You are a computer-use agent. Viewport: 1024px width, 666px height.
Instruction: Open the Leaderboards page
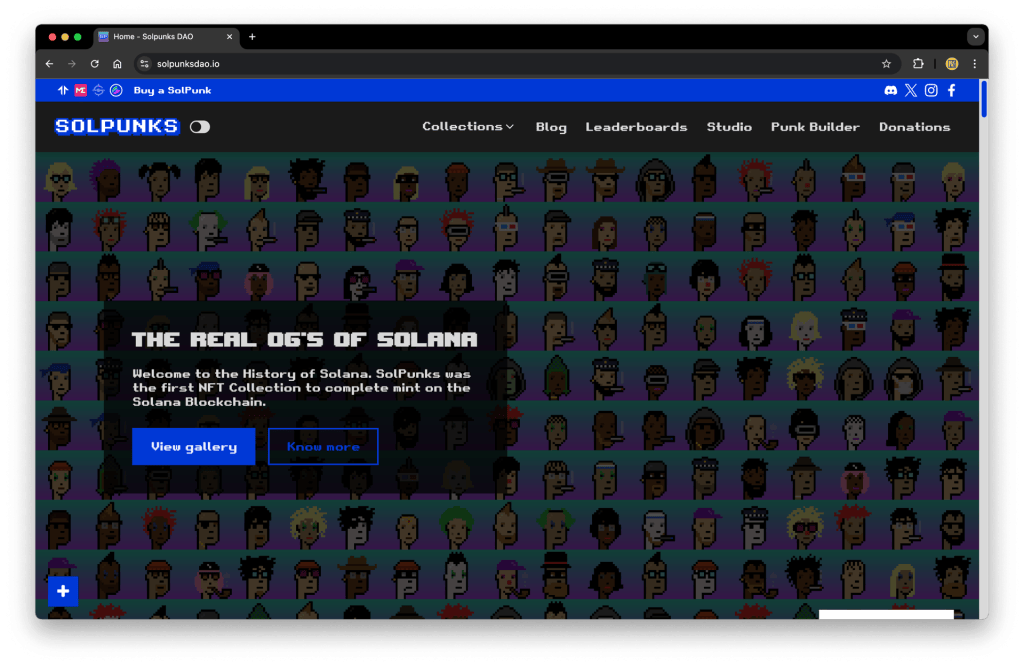(x=636, y=127)
